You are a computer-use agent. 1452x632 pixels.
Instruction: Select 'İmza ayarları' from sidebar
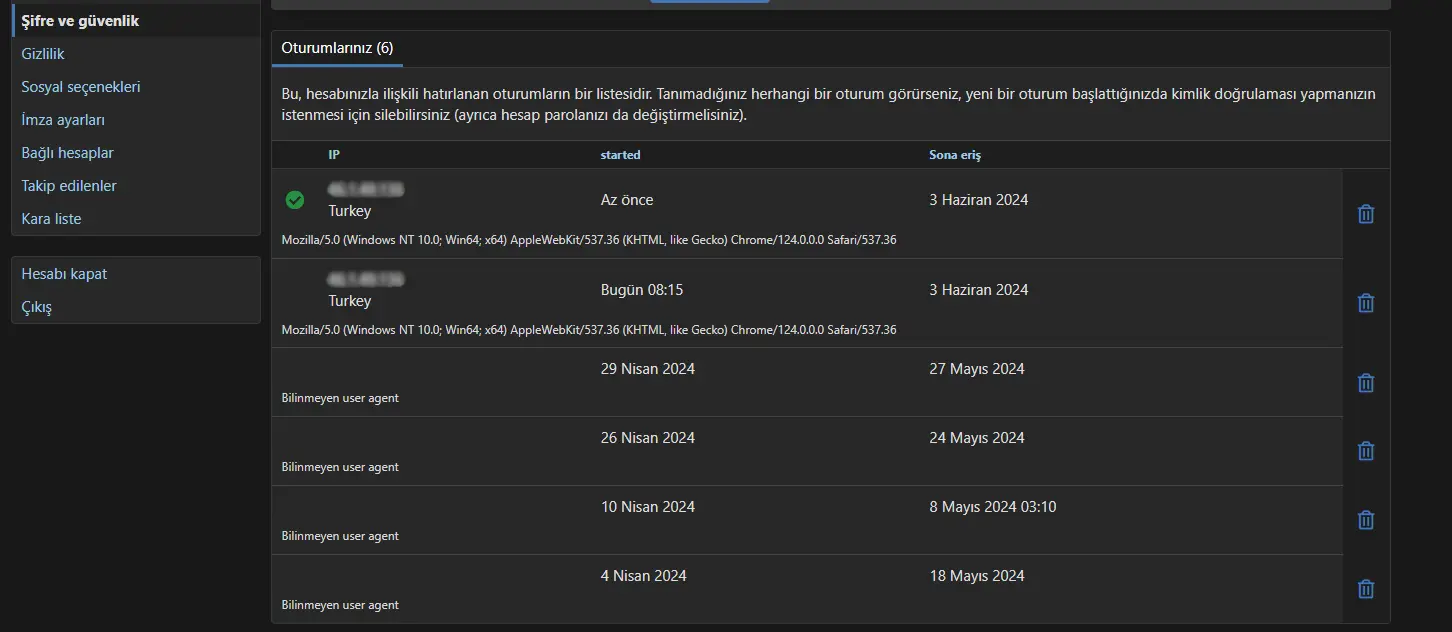click(63, 120)
